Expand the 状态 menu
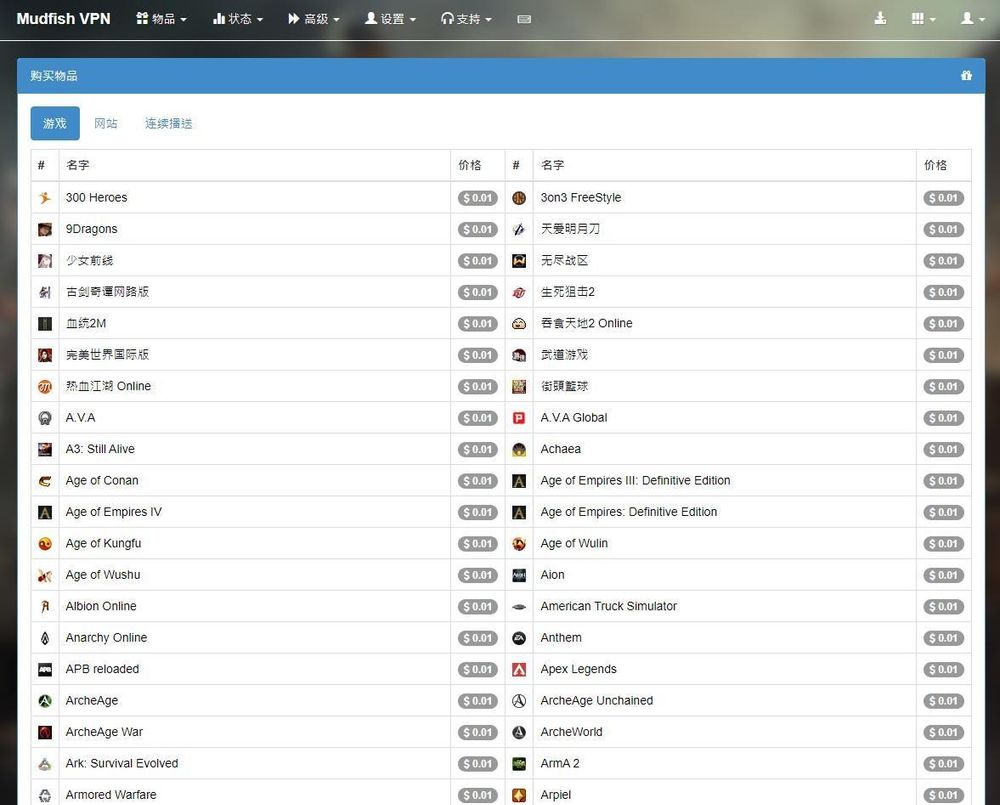Viewport: 1000px width, 805px height. 238,19
